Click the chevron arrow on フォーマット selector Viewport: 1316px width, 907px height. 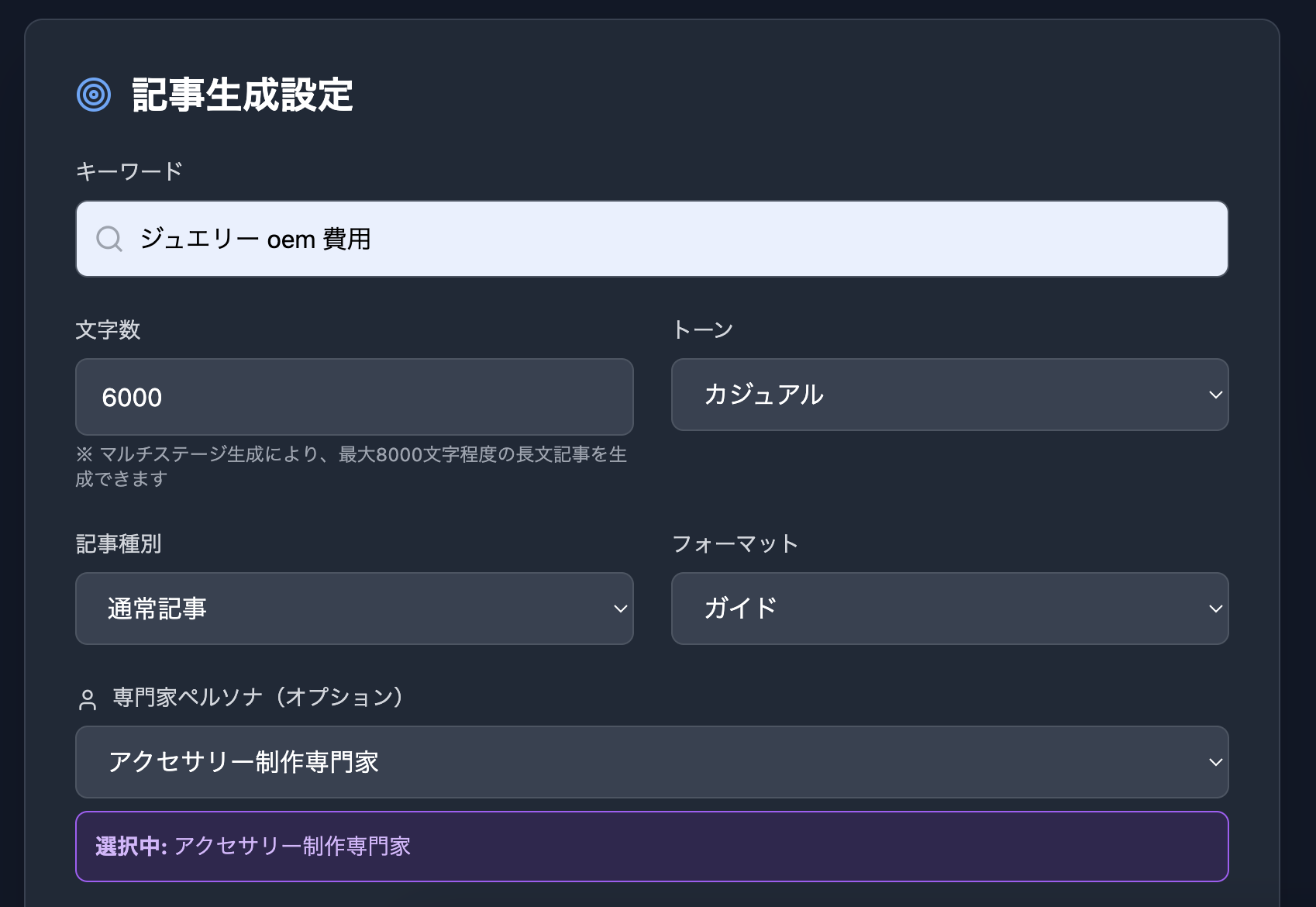1215,609
